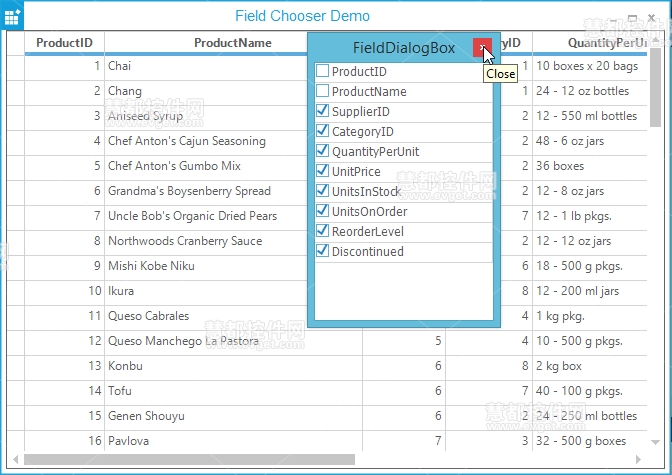Click the '10 boxes x 20 bags' cell
The width and height of the screenshot is (672, 475).
[590, 66]
